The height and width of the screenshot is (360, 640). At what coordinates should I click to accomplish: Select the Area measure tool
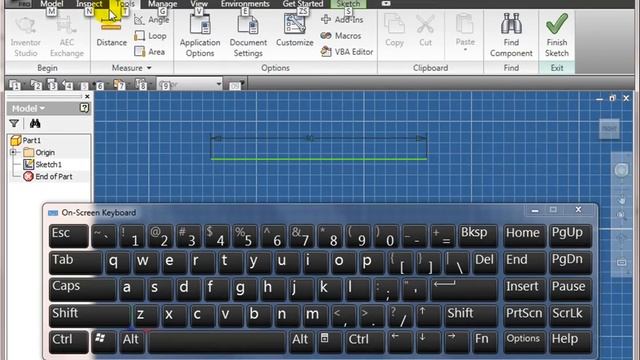coord(150,52)
